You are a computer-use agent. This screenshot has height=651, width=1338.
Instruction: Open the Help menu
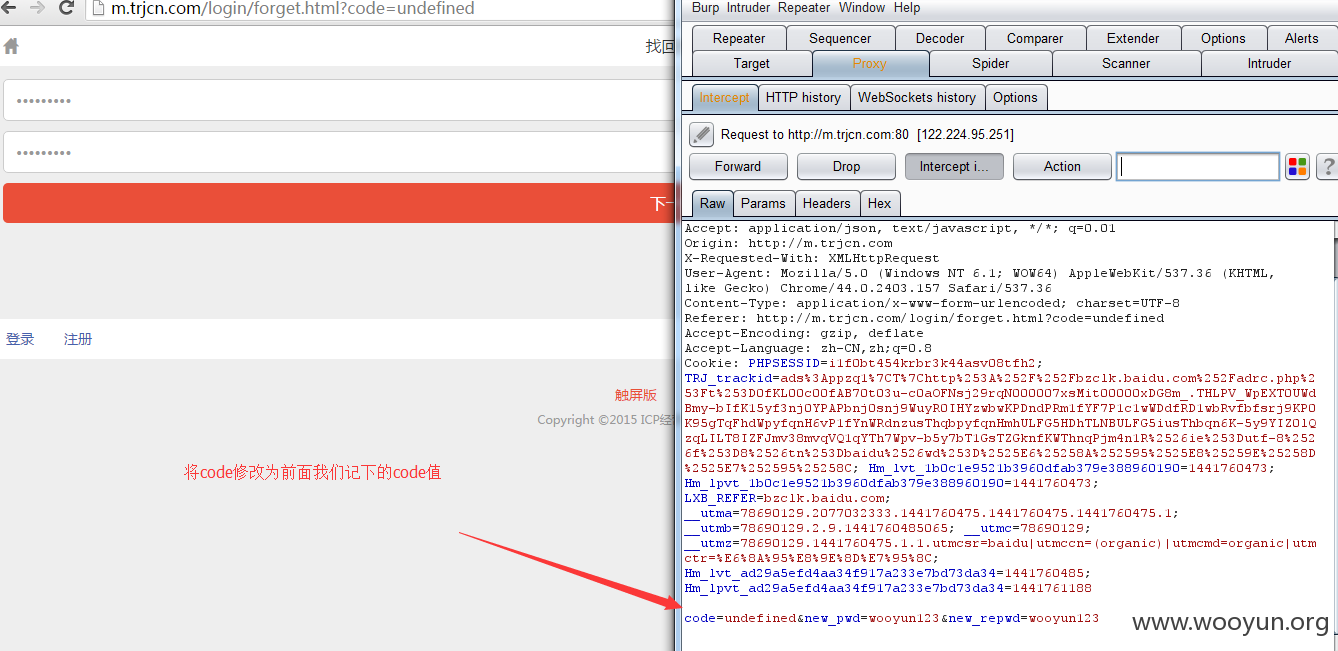point(907,8)
